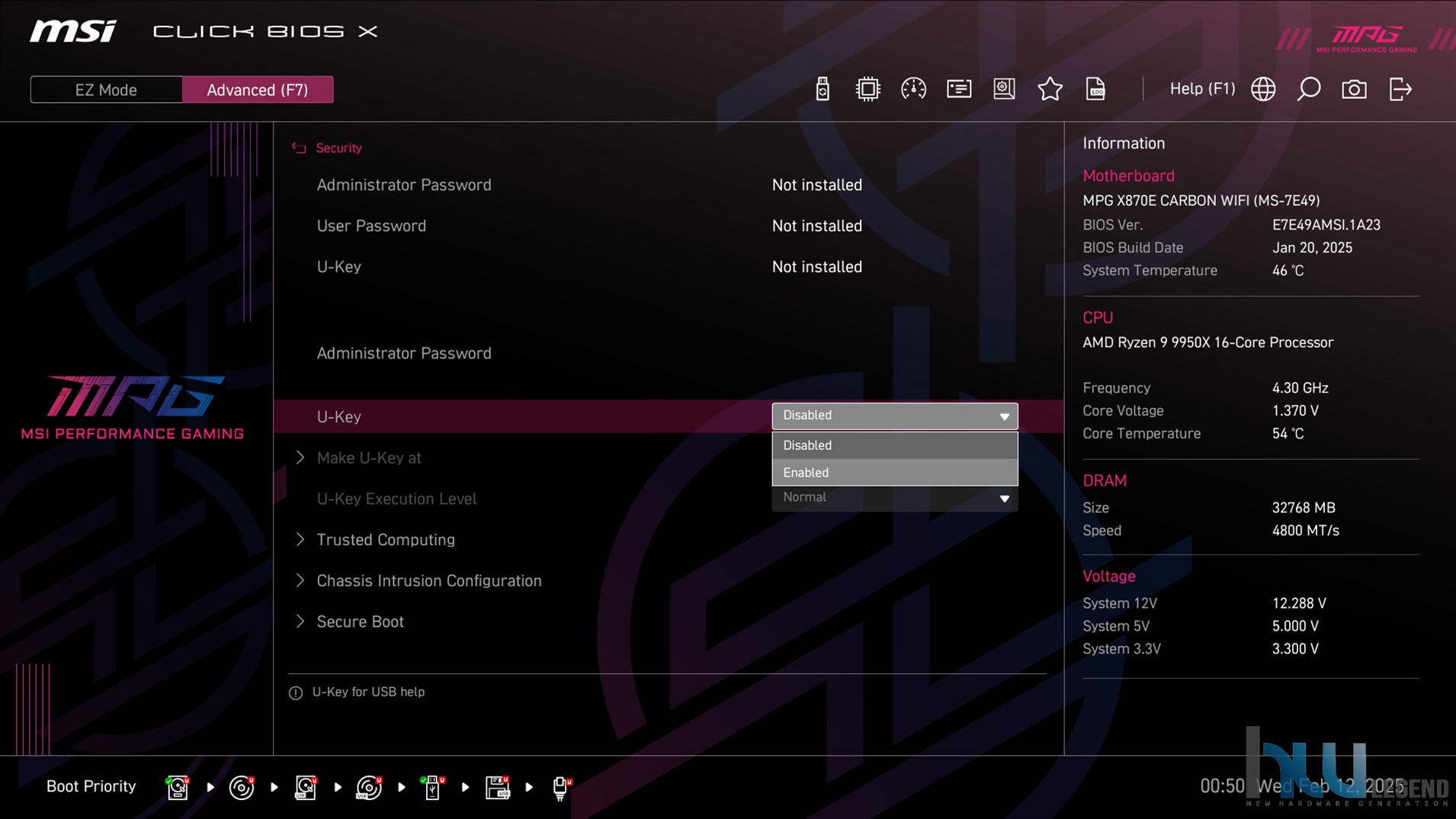Click the Motherboard section heading
This screenshot has height=819, width=1456.
tap(1128, 176)
